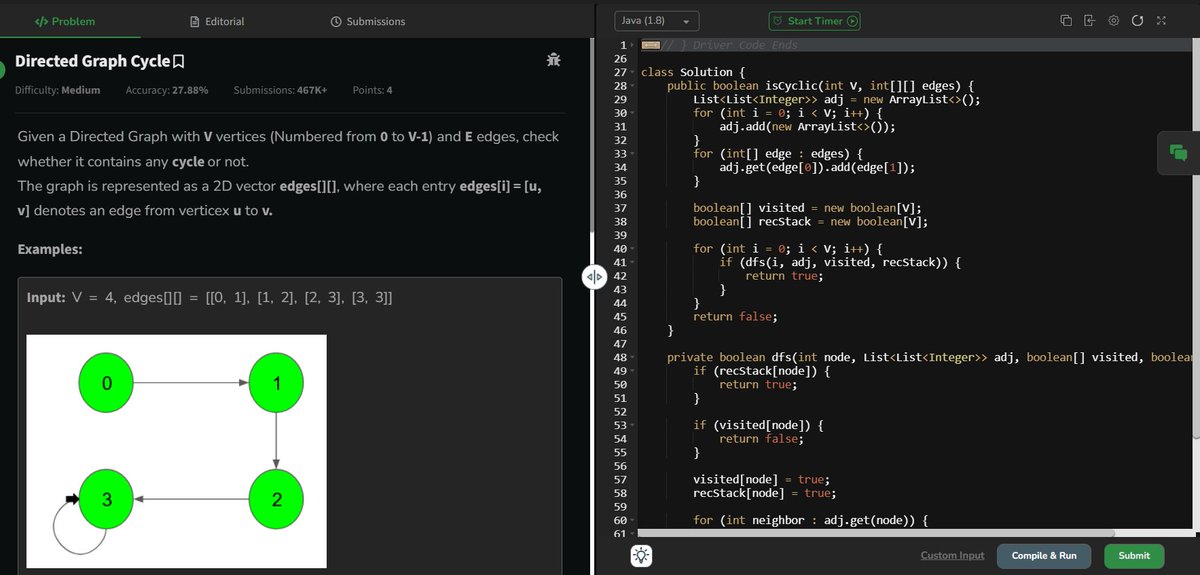Click "adj.add(new ArrayList<>());" code line

coord(807,127)
